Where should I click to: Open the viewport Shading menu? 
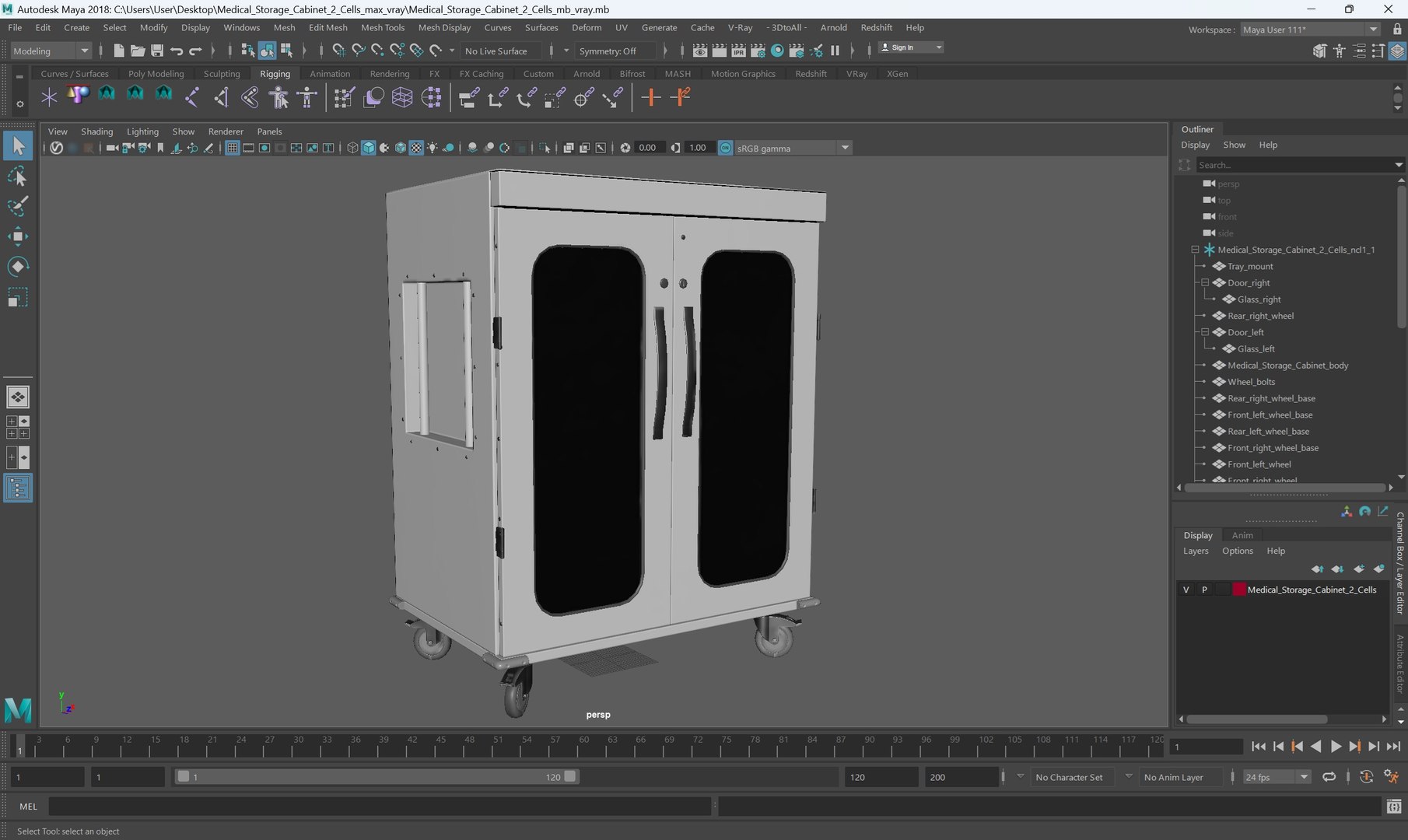point(96,131)
